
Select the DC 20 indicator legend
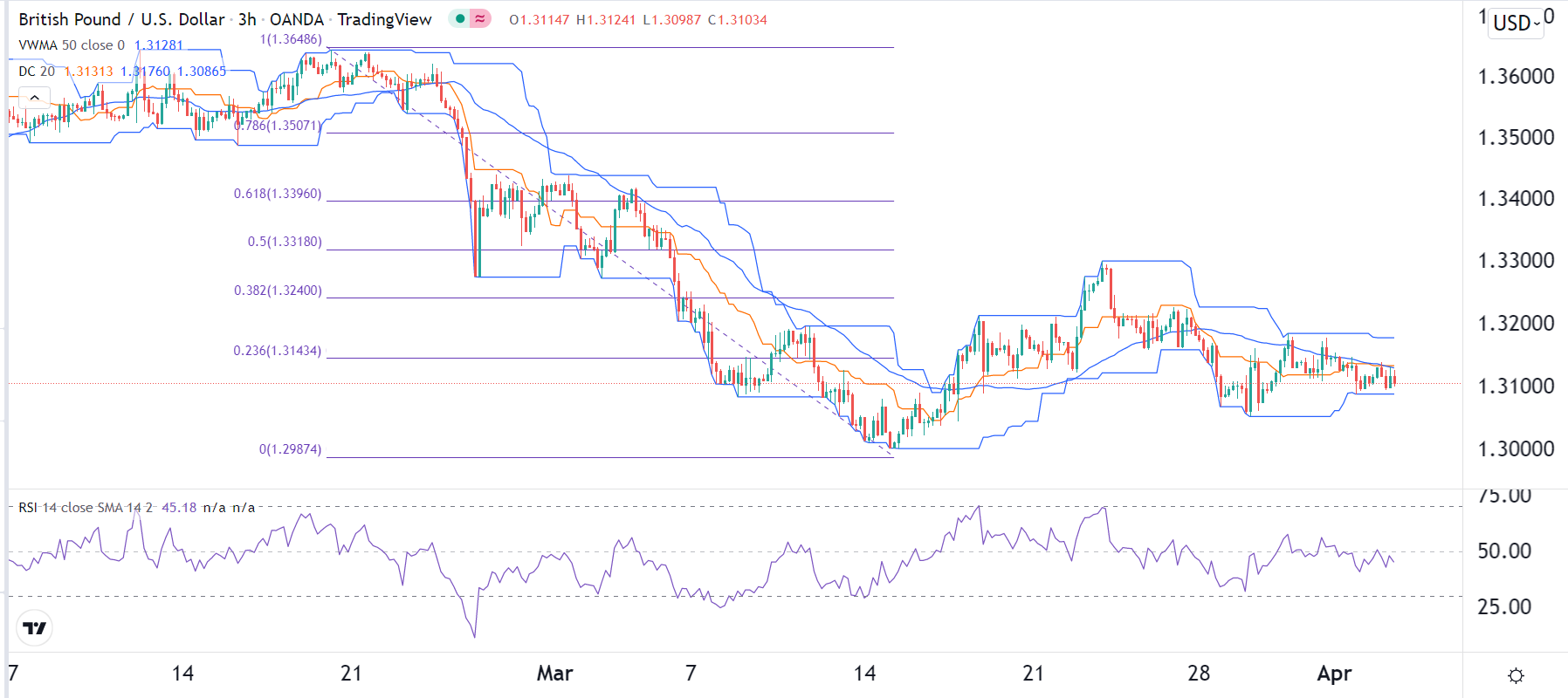pyautogui.click(x=37, y=72)
